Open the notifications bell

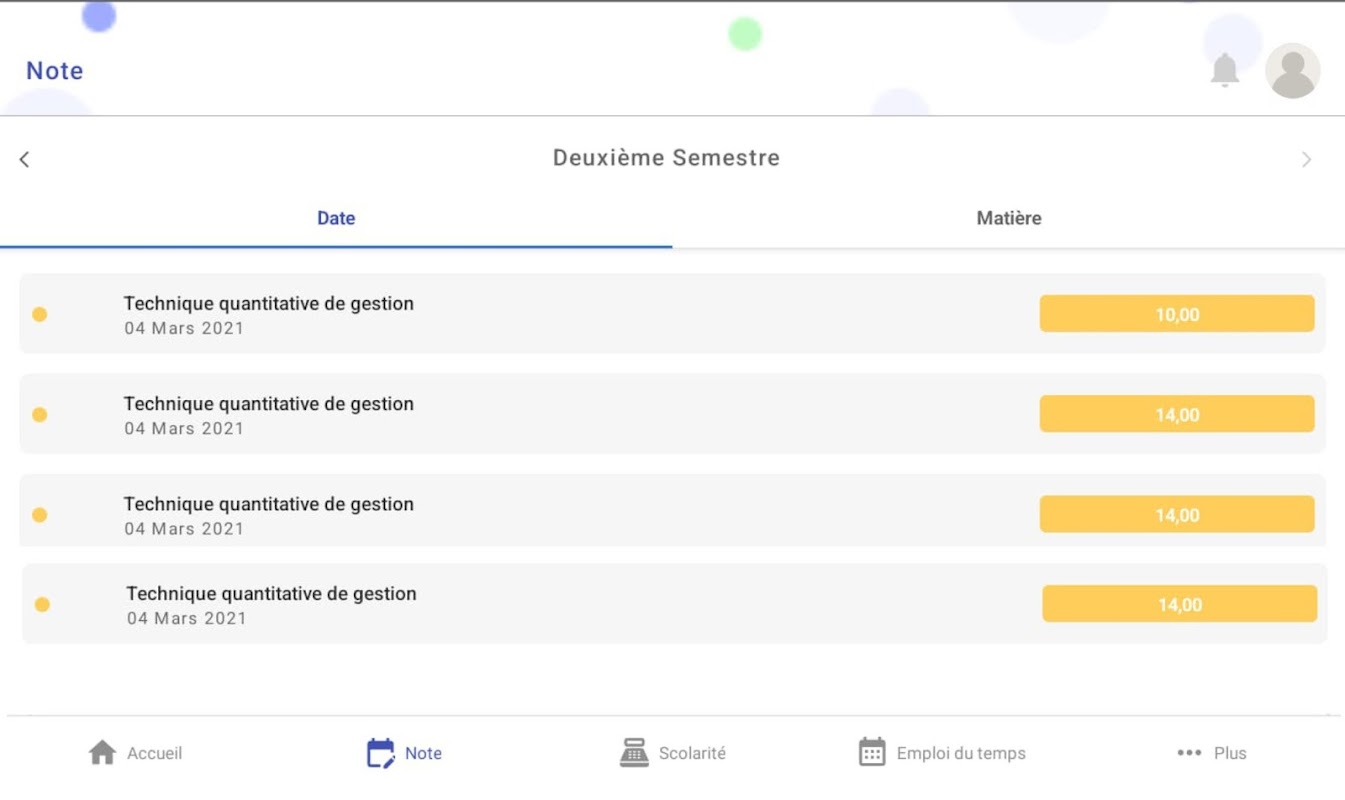click(x=1225, y=70)
